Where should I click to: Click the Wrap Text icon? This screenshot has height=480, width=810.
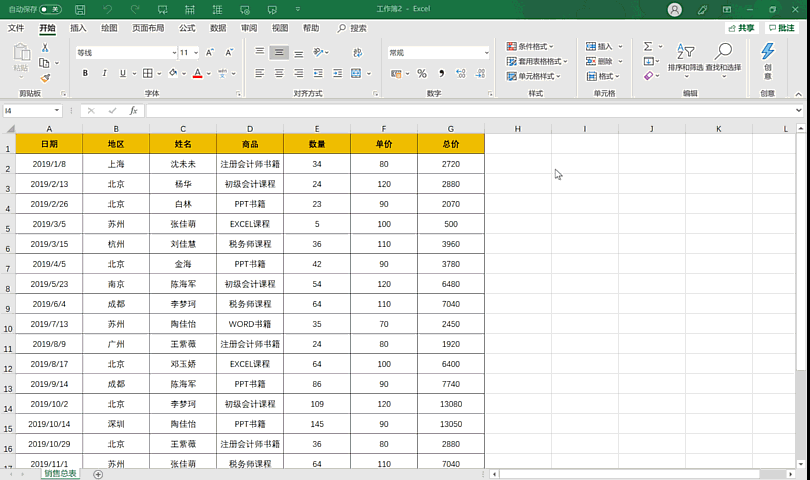coord(357,53)
